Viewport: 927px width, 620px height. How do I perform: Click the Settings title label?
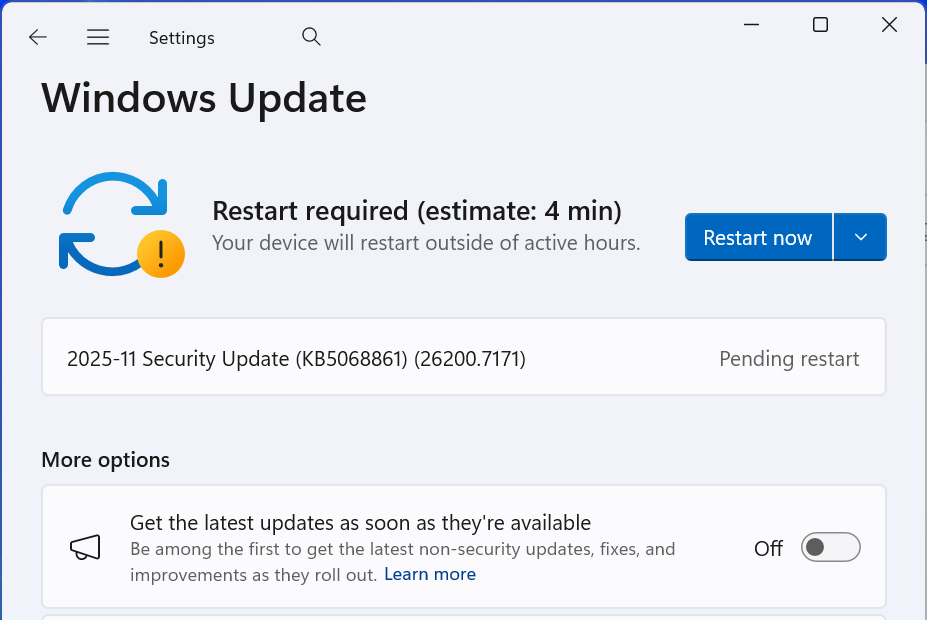coord(182,38)
